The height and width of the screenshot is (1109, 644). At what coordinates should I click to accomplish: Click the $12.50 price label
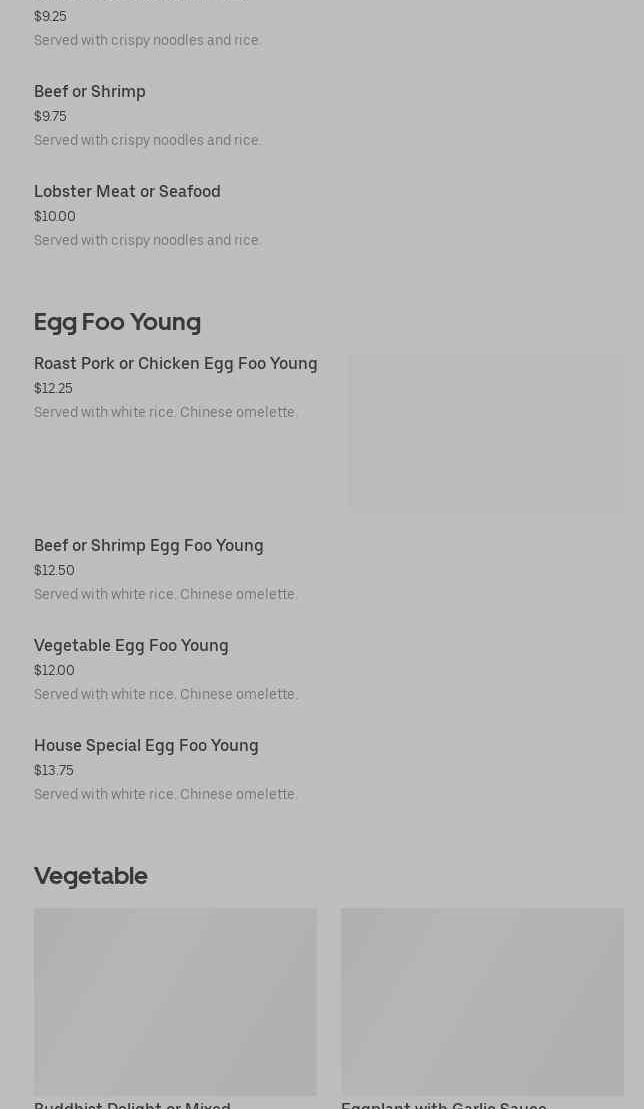pyautogui.click(x=54, y=571)
